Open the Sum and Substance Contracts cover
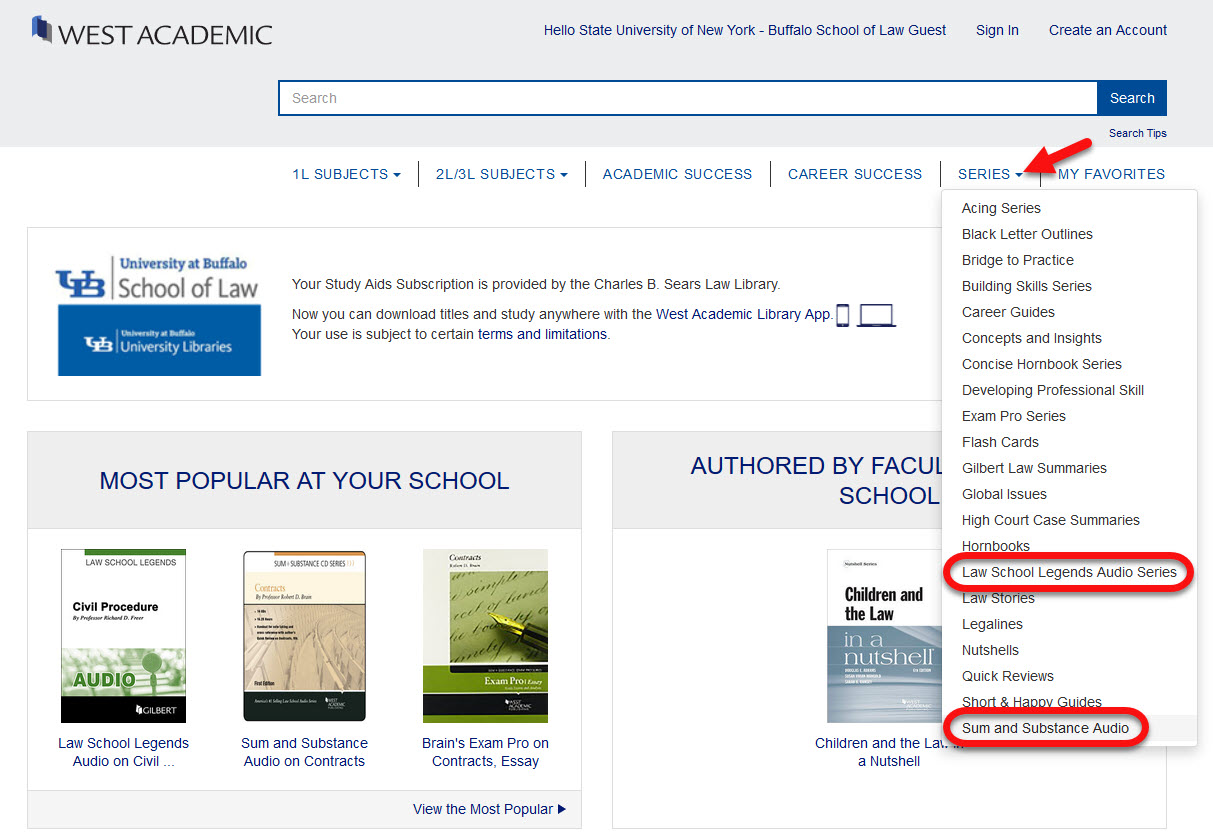This screenshot has width=1213, height=840. coord(304,635)
